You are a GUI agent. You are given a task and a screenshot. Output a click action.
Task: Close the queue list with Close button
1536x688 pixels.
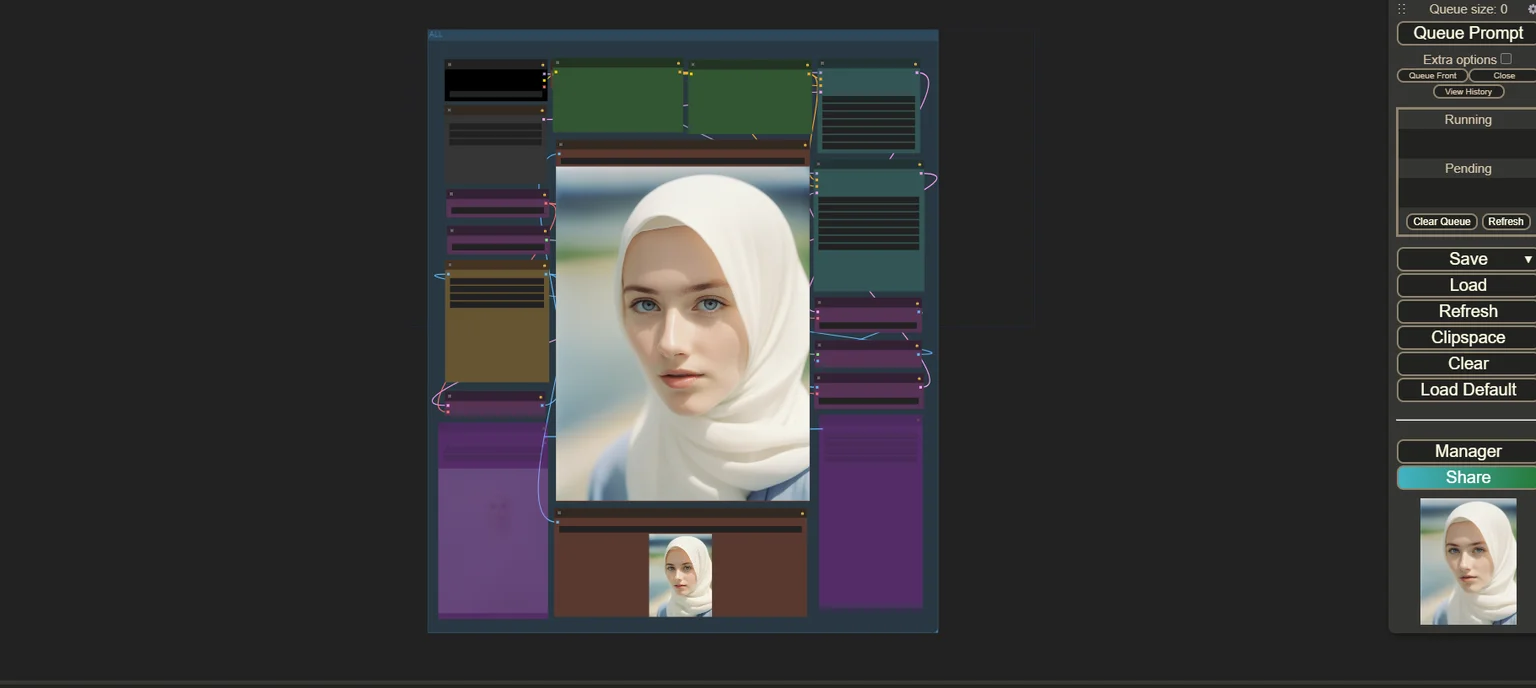[x=1503, y=76]
